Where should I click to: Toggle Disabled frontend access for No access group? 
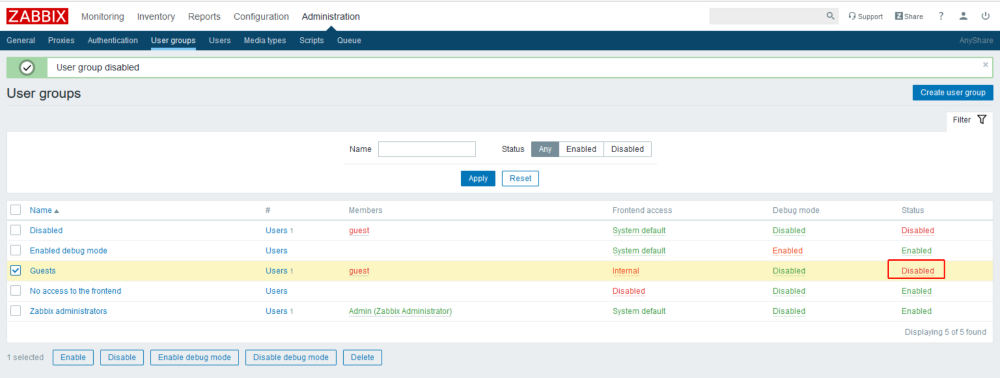pos(629,291)
